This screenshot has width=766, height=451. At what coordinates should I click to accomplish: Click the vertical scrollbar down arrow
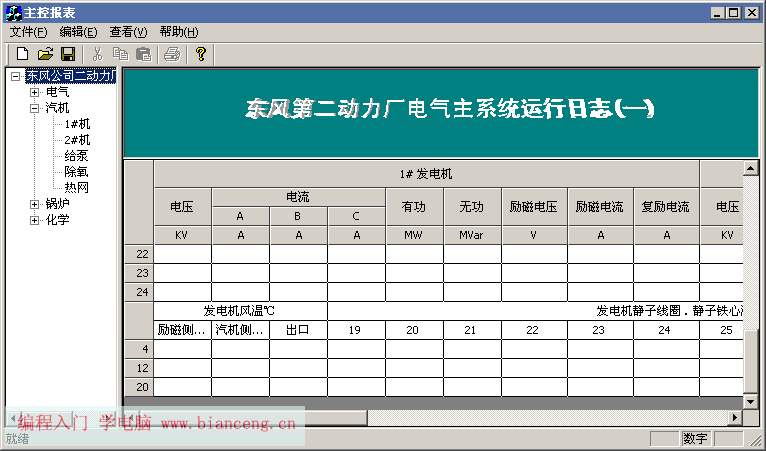point(750,402)
